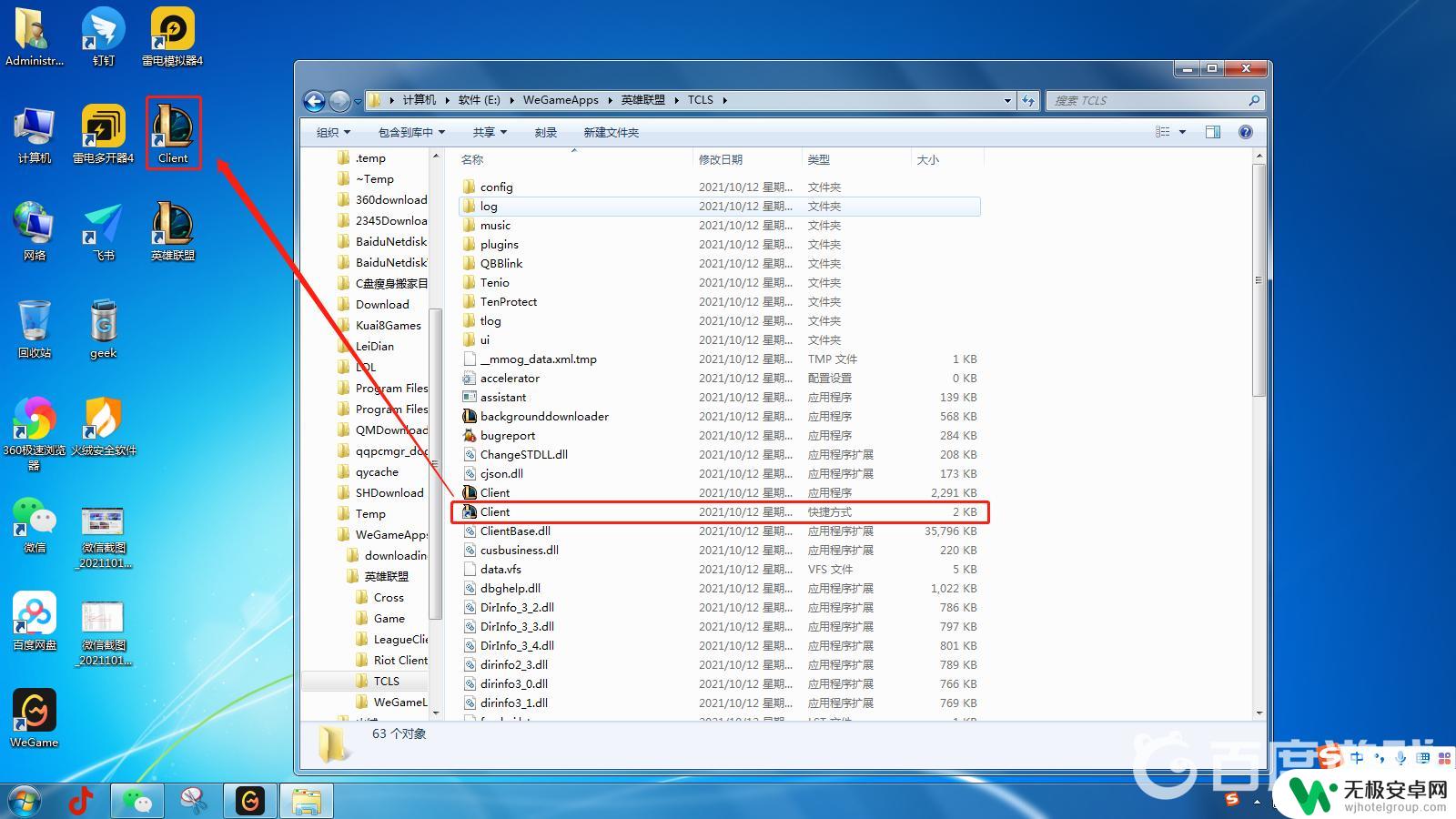Open the 雷电多开器4 desktop icon

coord(103,134)
